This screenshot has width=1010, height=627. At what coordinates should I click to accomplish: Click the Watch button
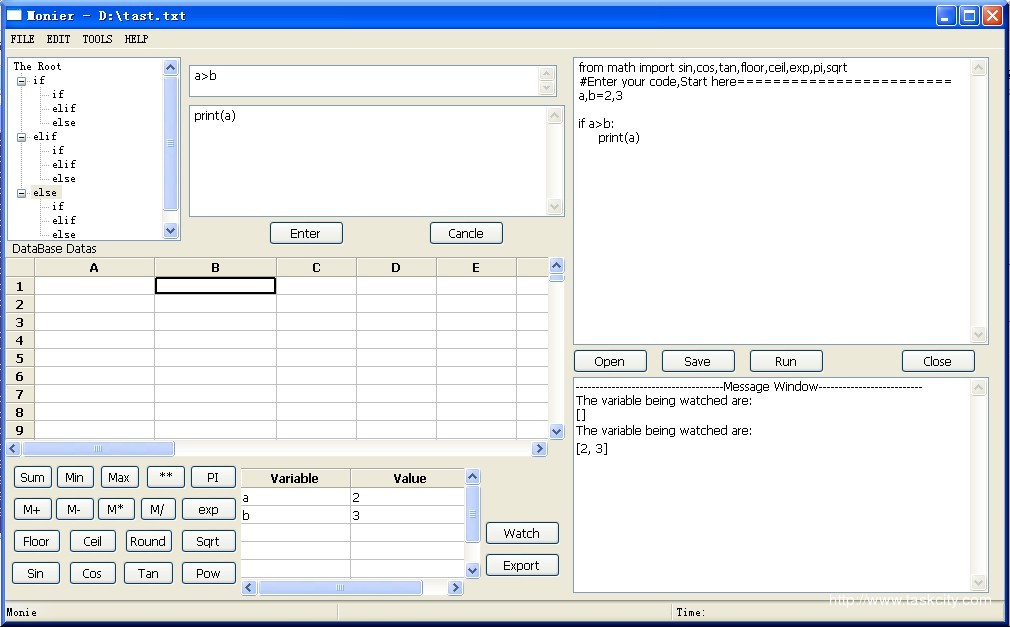coord(521,533)
